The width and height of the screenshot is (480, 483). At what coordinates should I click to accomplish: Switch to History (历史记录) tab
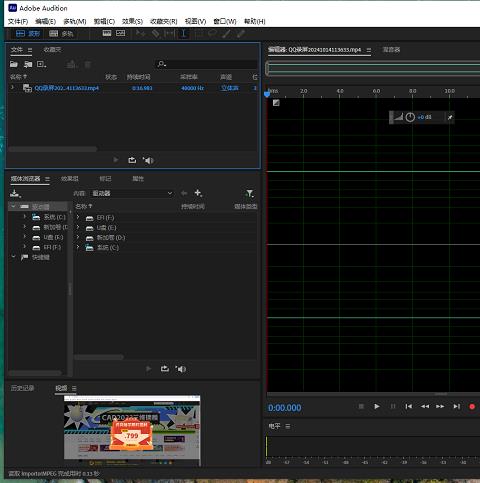22,388
